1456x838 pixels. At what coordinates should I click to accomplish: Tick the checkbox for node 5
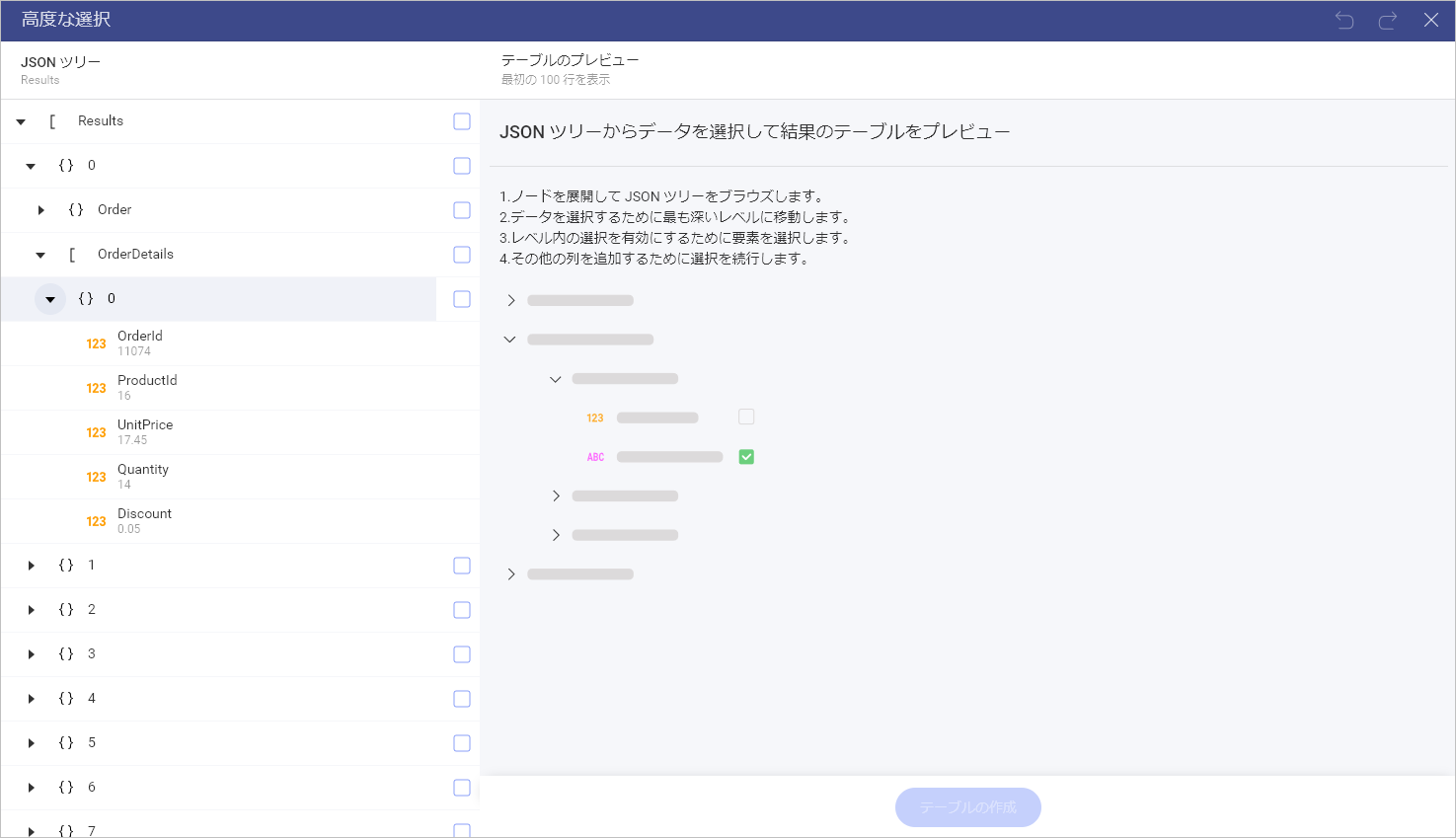click(x=462, y=743)
